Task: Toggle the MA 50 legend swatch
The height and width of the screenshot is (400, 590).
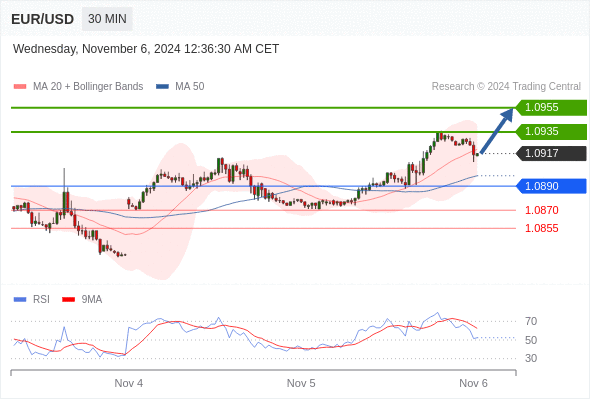Action: pyautogui.click(x=162, y=87)
